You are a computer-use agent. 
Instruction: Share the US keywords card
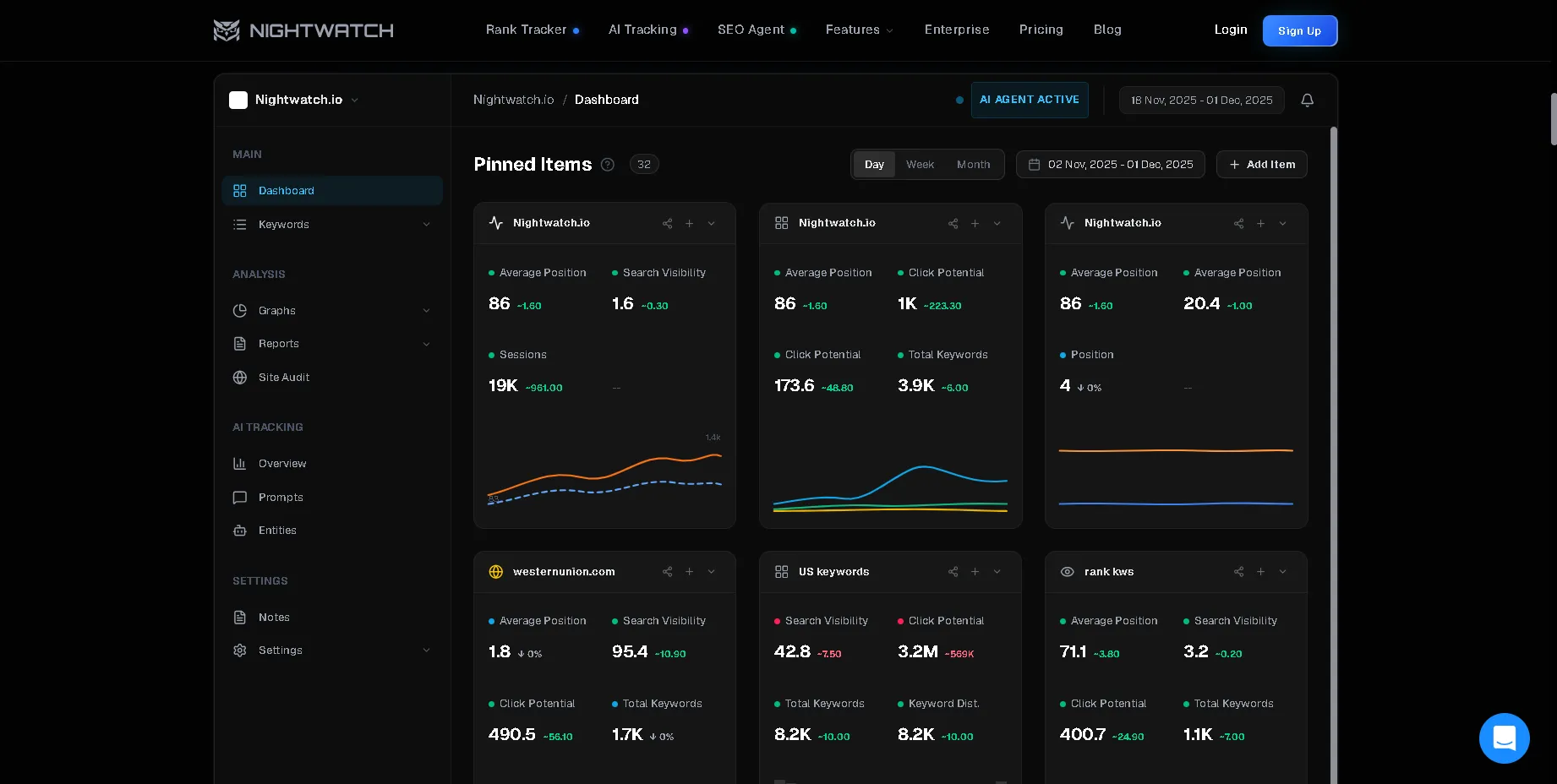[x=953, y=572]
